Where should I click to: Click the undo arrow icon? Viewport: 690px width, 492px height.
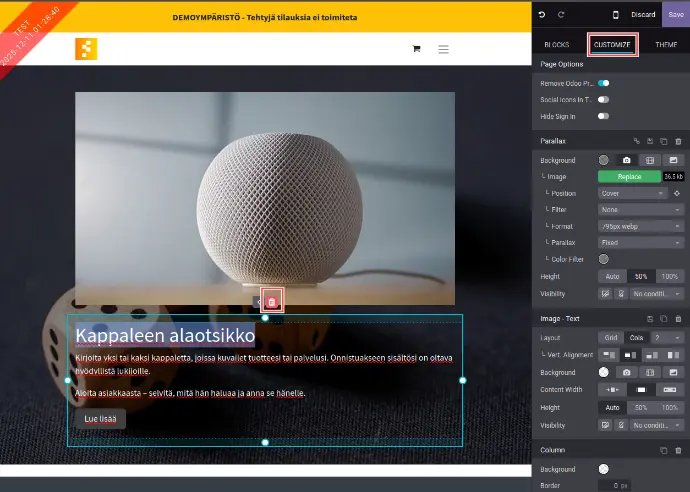542,15
